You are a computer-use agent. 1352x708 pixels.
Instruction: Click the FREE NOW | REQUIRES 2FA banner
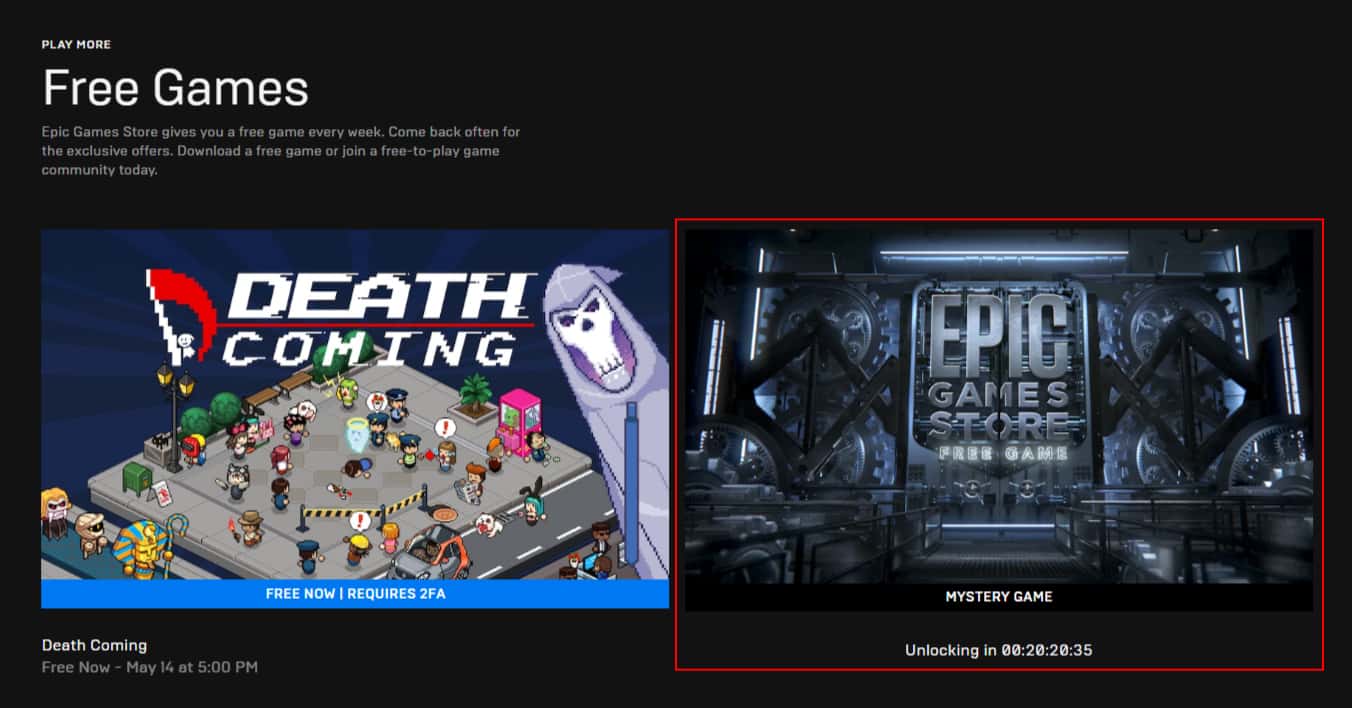pyautogui.click(x=355, y=594)
